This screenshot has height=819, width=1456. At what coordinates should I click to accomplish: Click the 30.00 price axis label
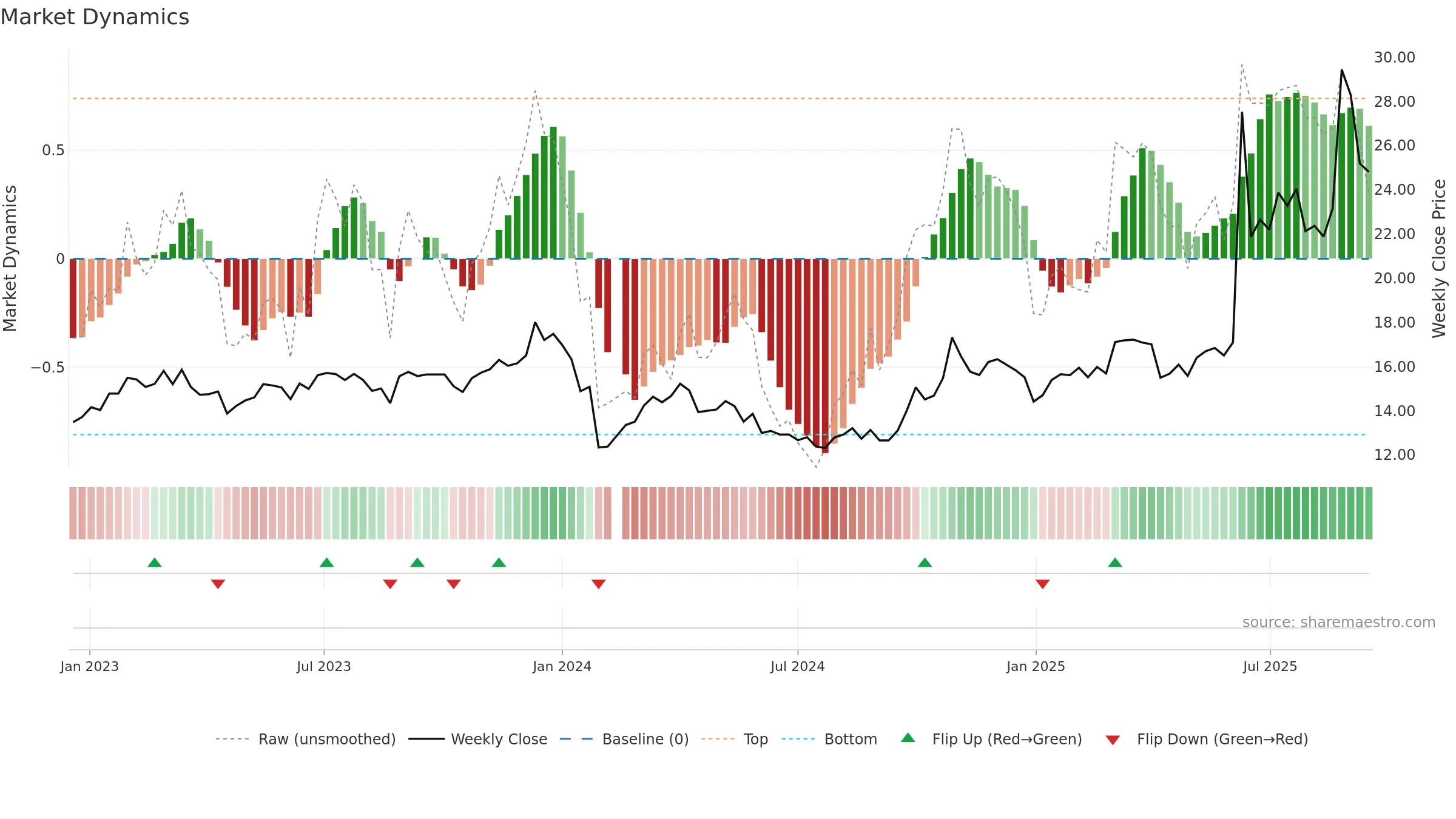1395,57
